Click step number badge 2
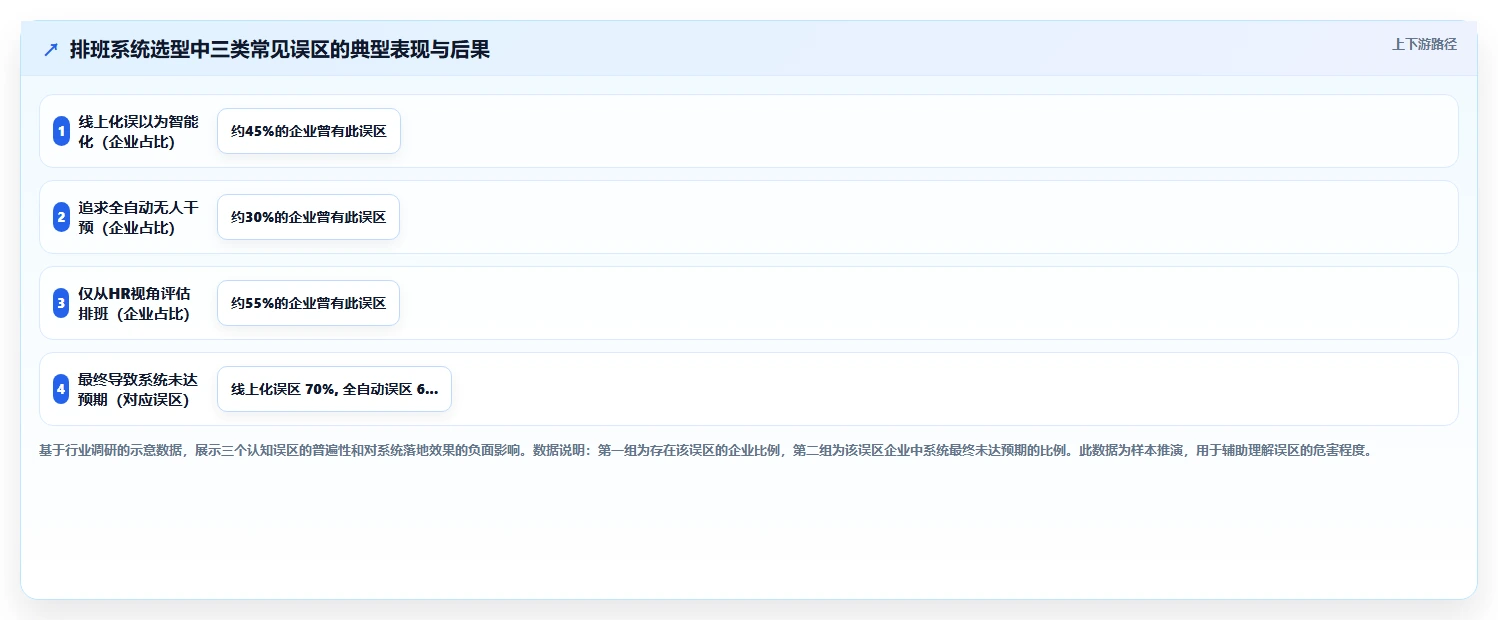The width and height of the screenshot is (1498, 620). click(x=61, y=217)
